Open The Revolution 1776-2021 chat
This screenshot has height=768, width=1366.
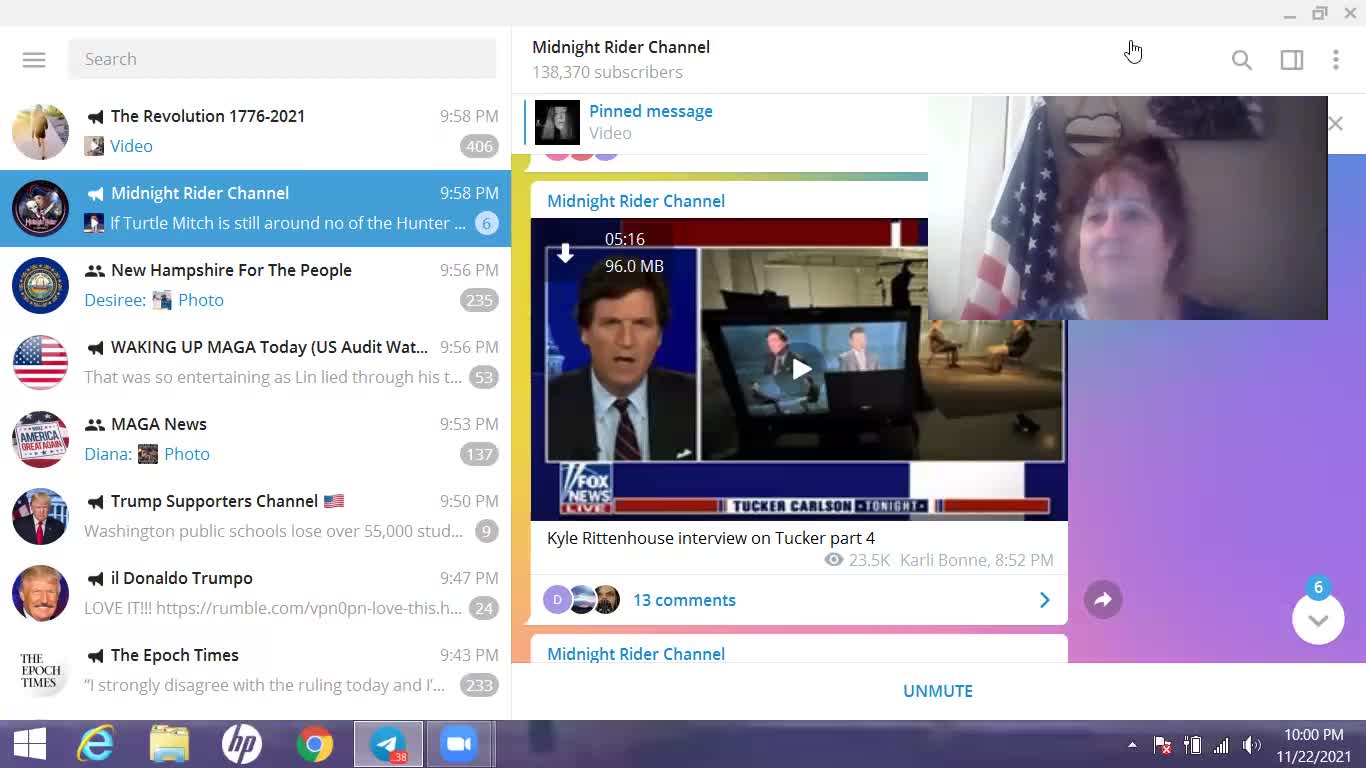click(x=255, y=131)
